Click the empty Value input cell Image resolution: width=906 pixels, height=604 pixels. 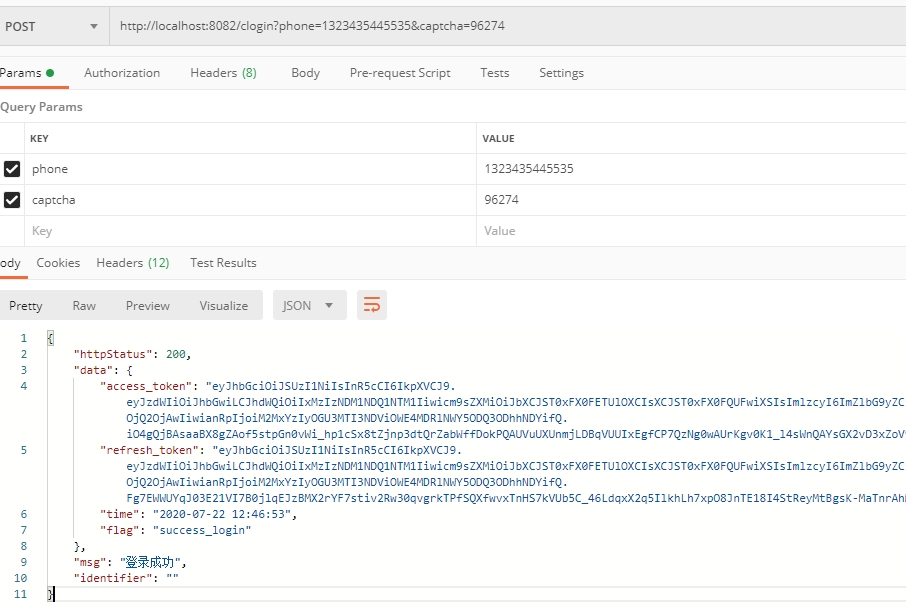tap(690, 231)
